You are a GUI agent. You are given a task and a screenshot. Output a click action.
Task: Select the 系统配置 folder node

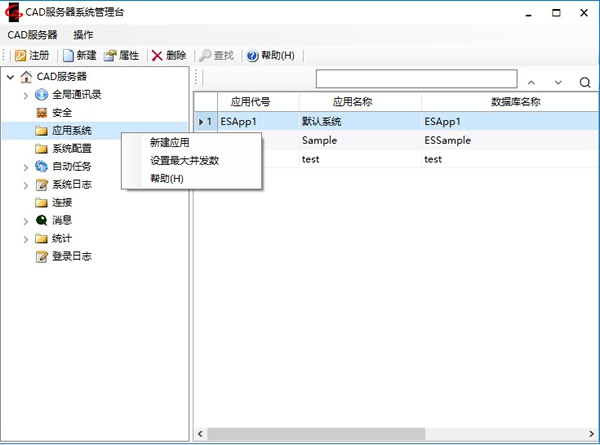(x=71, y=148)
